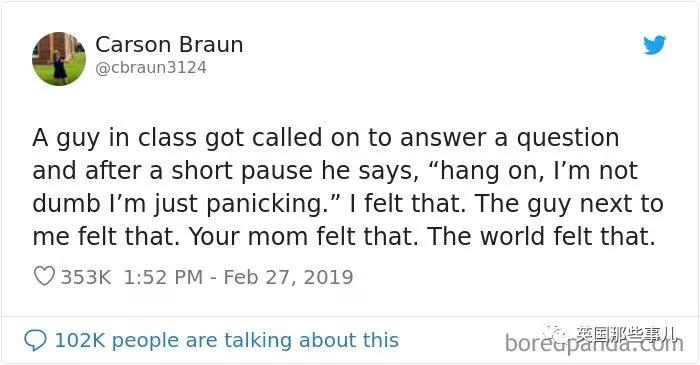Click the phrase 'hang on, I'm not'
Viewport: 700px width, 365px height.
pyautogui.click(x=538, y=171)
